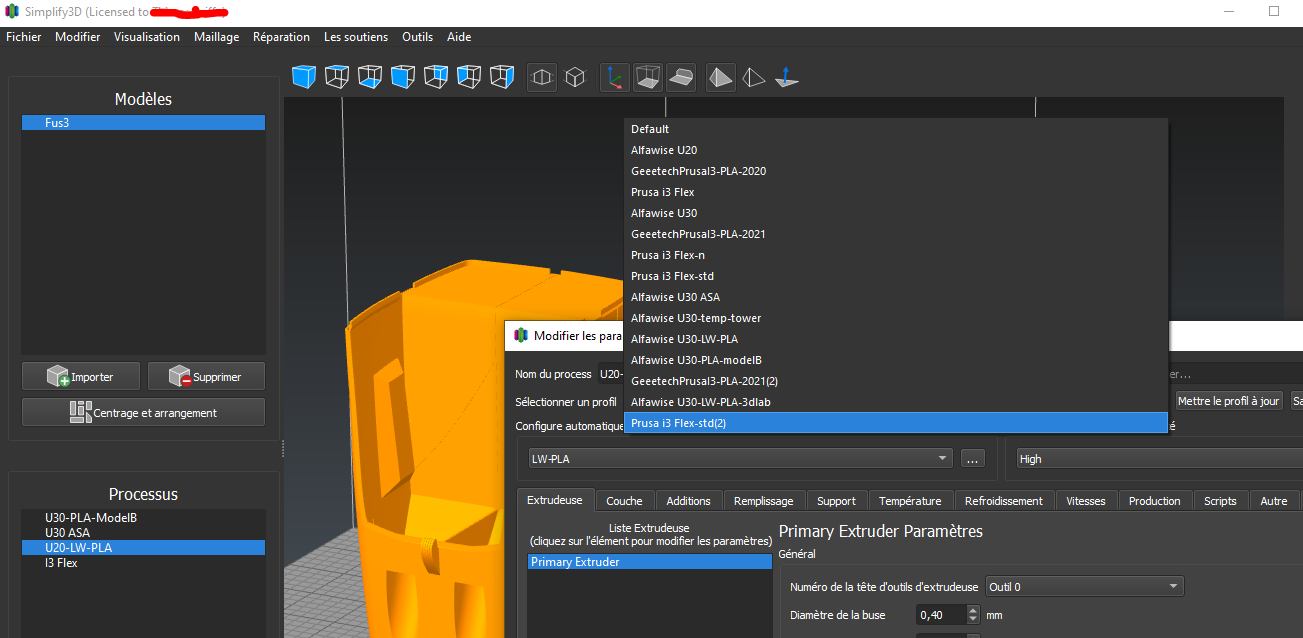Click the Supprimer button

tap(206, 376)
